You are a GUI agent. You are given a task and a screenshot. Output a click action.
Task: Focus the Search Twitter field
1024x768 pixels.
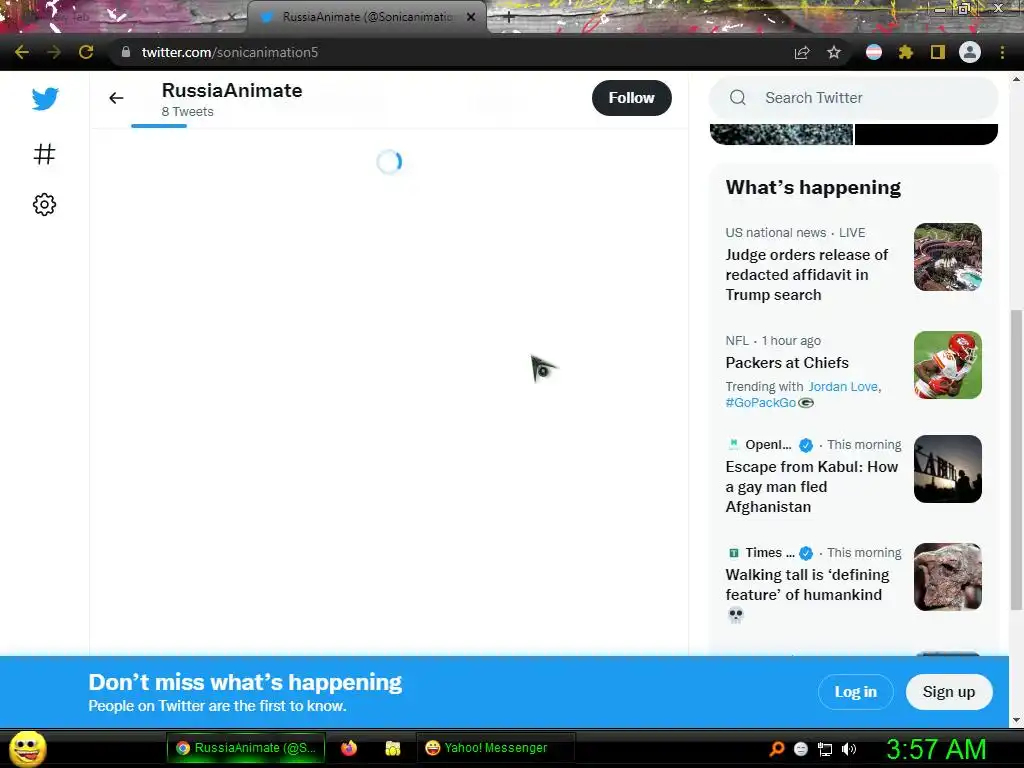tap(854, 98)
